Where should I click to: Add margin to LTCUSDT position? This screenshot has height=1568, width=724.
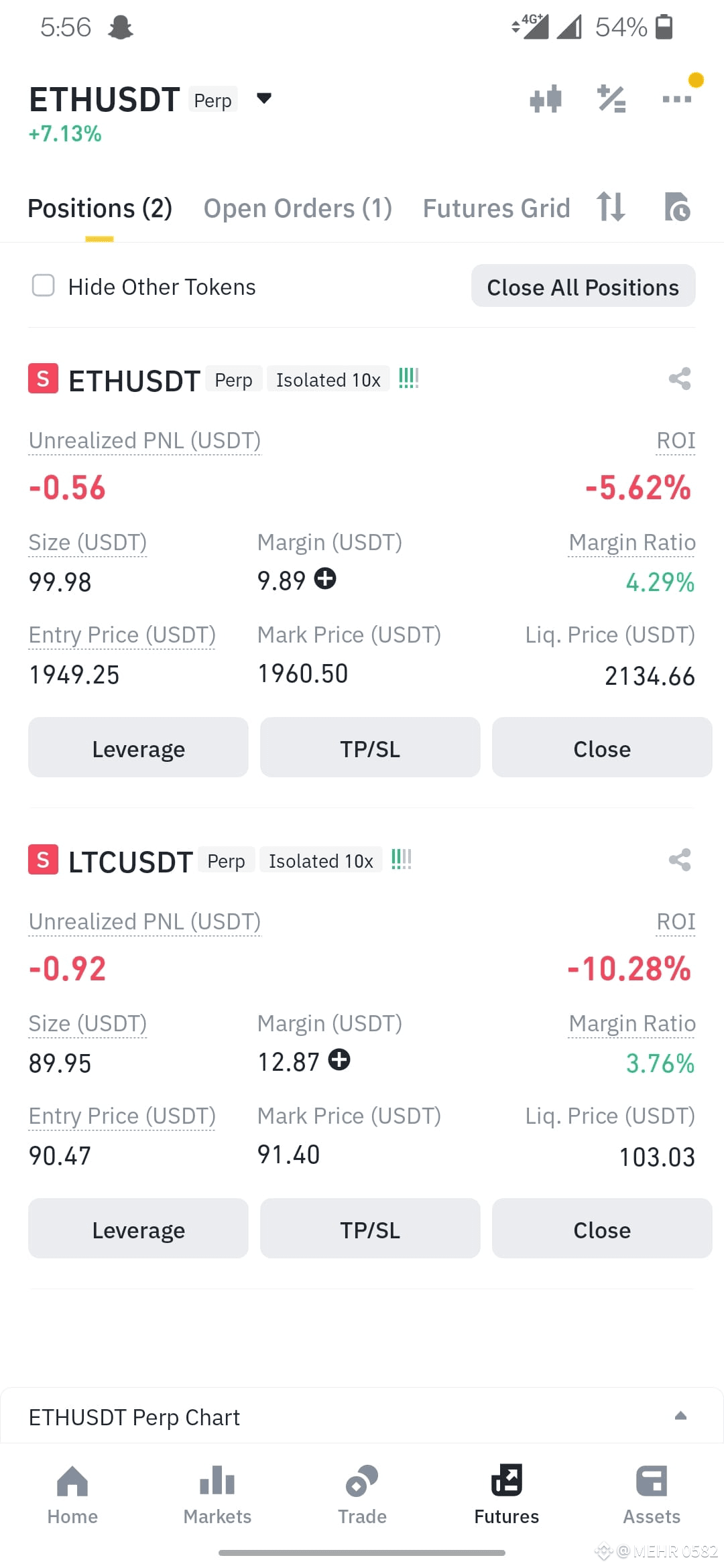click(x=339, y=1059)
